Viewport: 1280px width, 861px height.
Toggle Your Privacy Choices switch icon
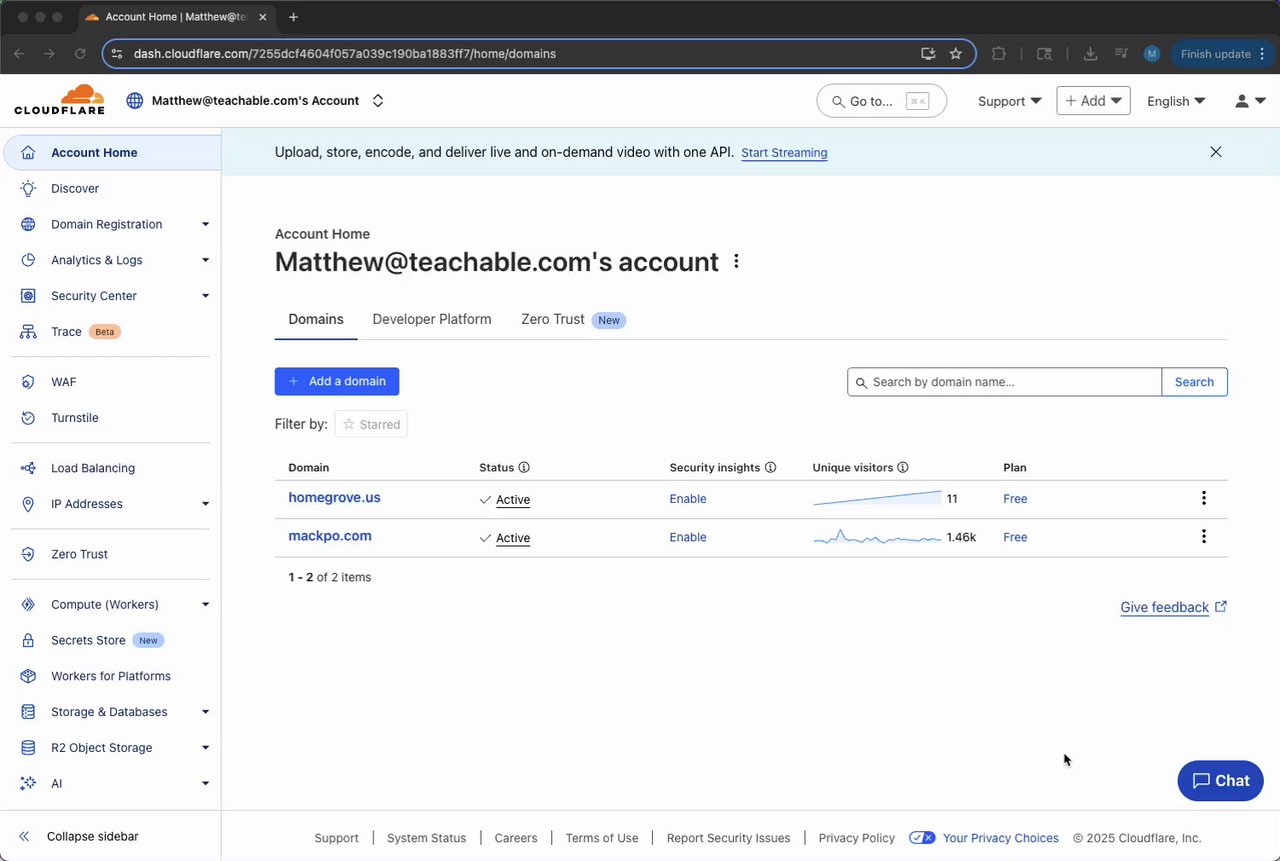(x=922, y=838)
